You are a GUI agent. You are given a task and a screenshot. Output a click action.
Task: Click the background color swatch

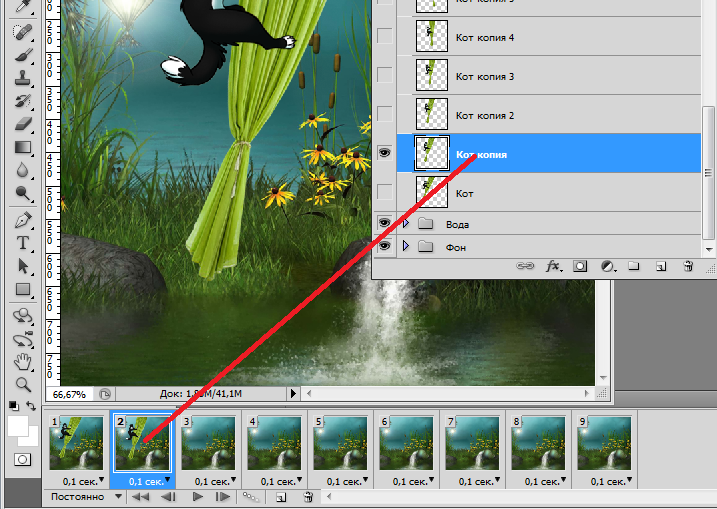[x=32, y=439]
